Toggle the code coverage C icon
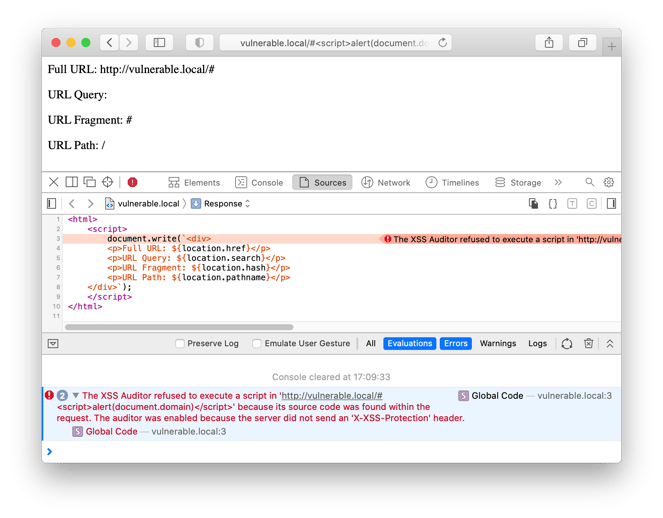 (x=592, y=204)
